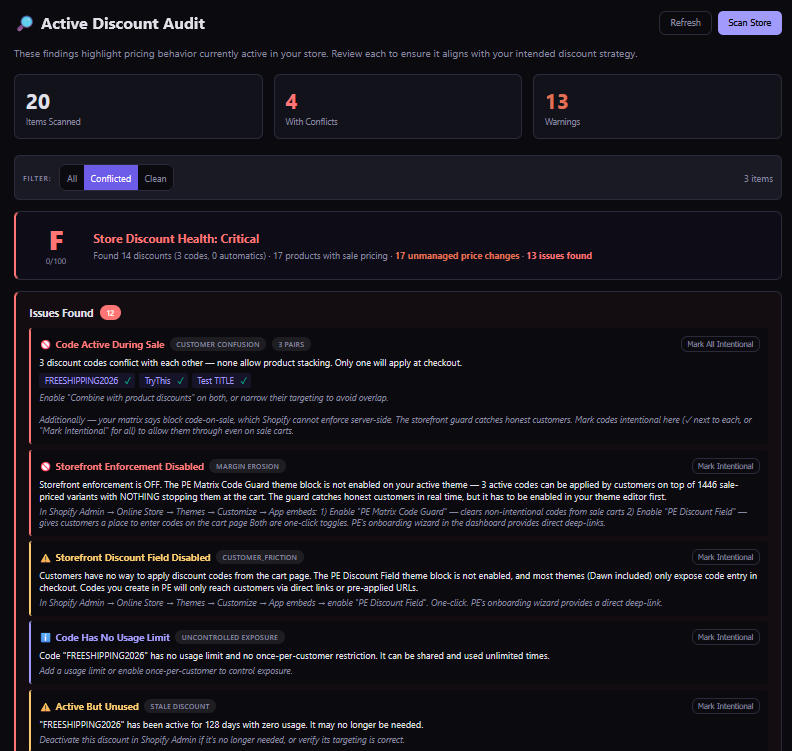
Task: Click the Storefront Discount Field Disabled title
Action: [x=133, y=558]
